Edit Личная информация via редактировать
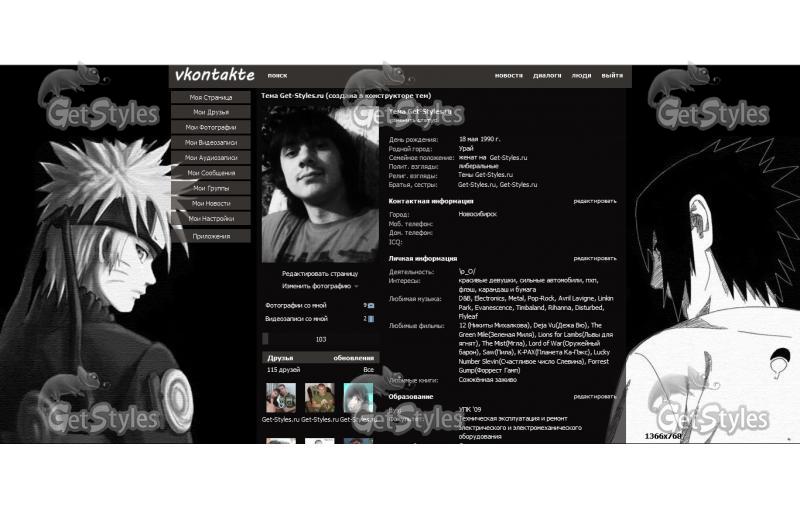The width and height of the screenshot is (800, 509). [594, 259]
